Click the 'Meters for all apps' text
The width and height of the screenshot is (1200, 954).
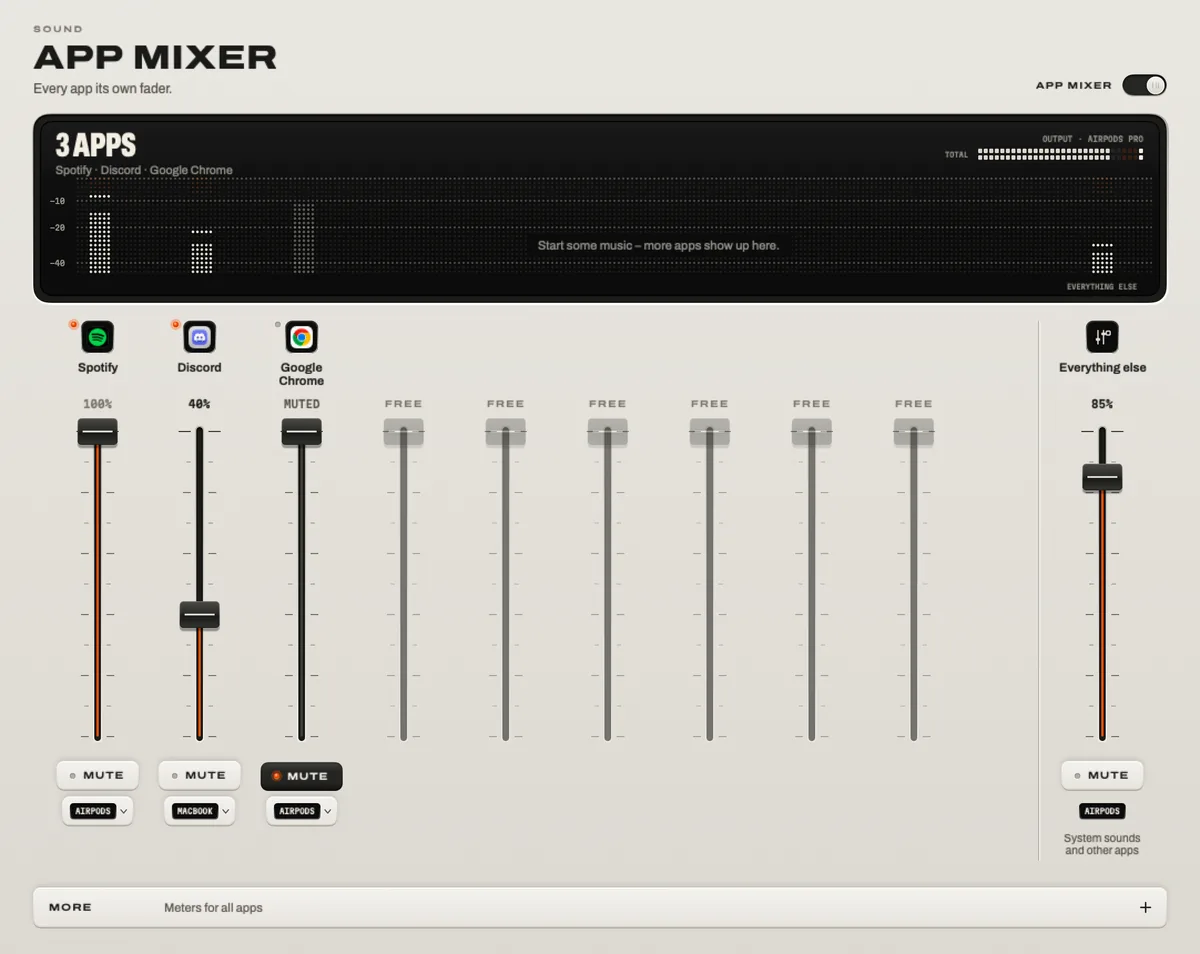213,908
